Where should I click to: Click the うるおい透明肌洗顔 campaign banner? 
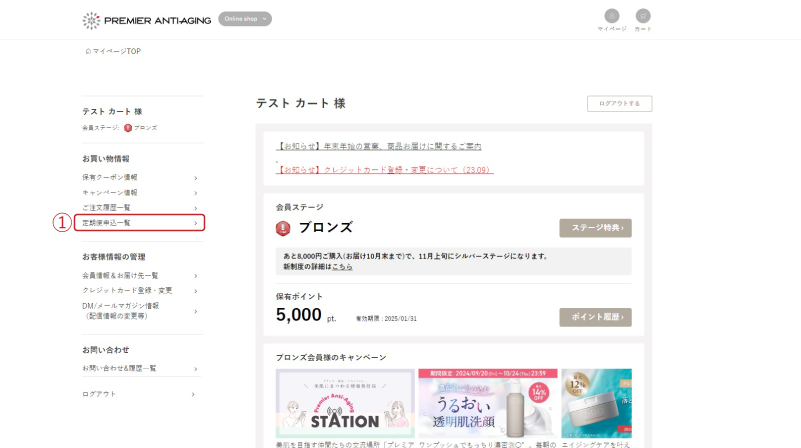487,404
